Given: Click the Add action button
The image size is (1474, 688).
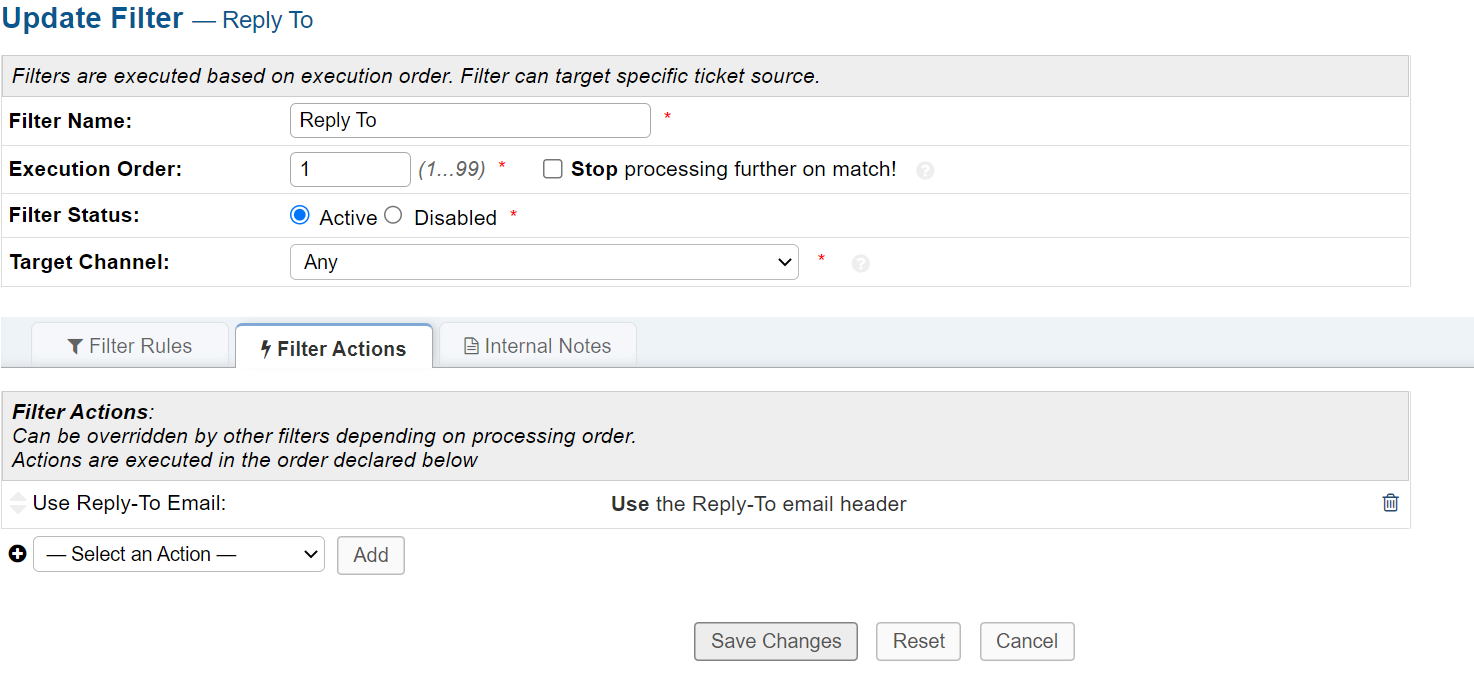Looking at the screenshot, I should click(x=370, y=555).
